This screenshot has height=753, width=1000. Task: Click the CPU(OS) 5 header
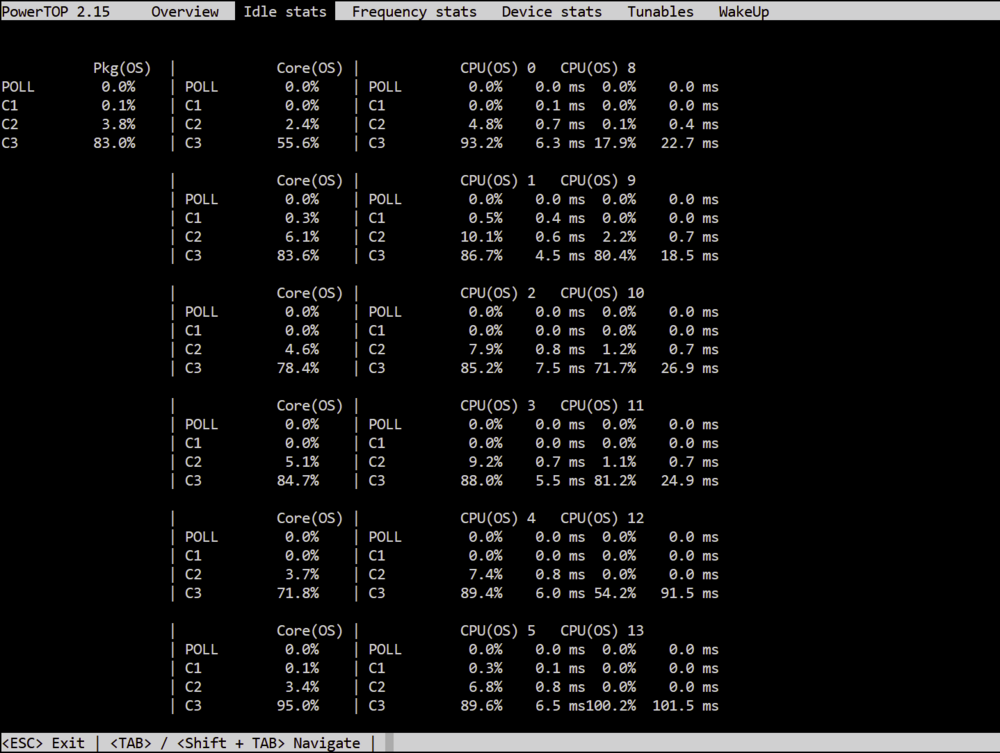[498, 631]
